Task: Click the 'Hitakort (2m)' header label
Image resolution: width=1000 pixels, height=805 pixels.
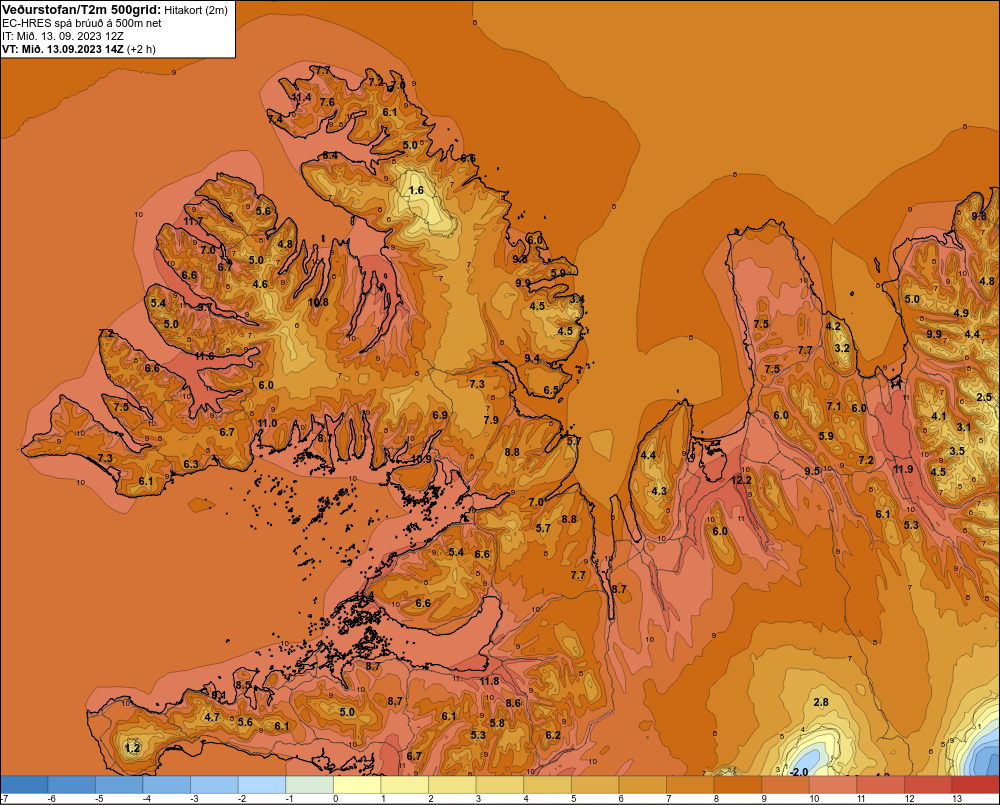Action: point(196,10)
